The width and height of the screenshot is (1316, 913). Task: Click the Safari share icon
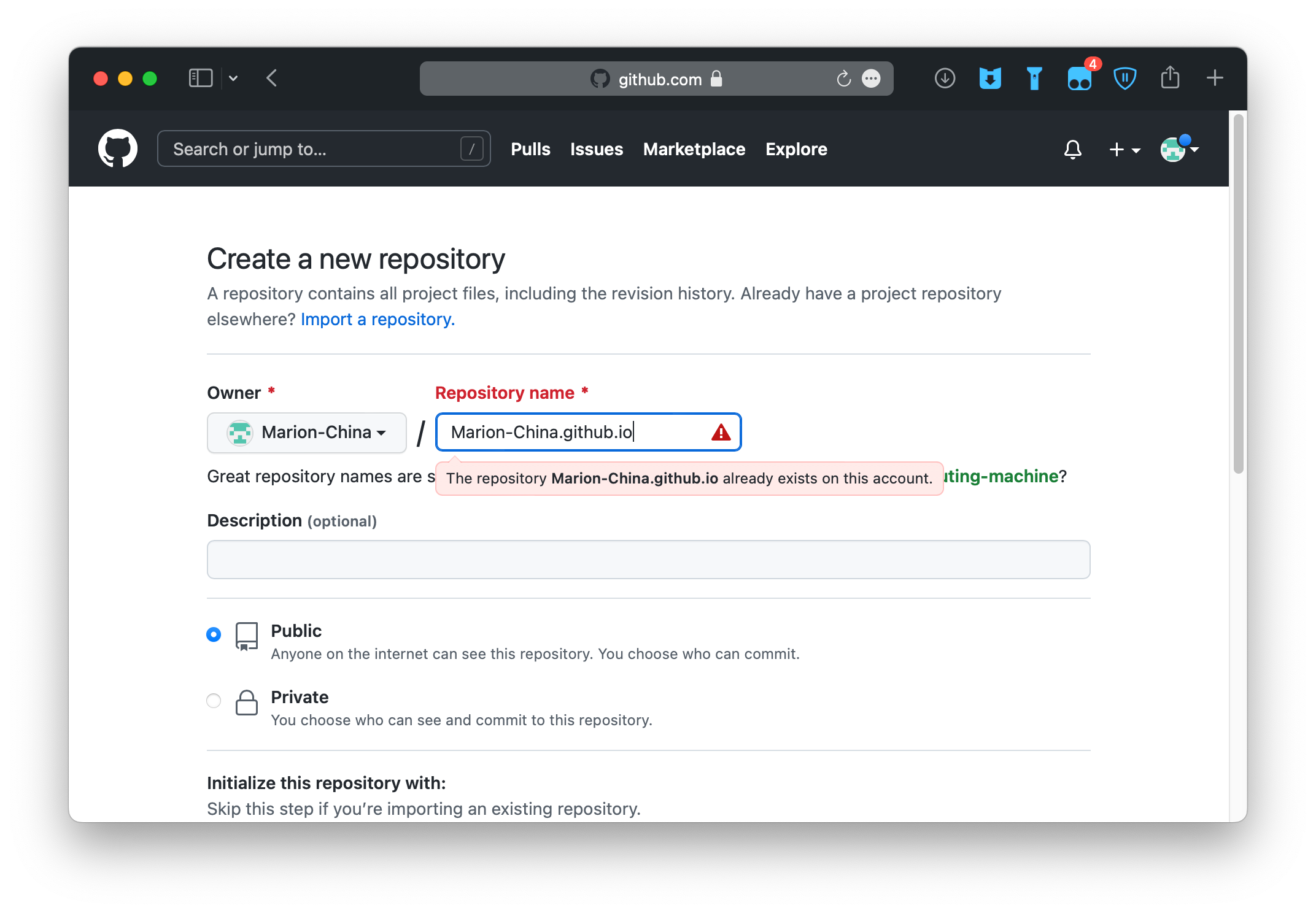click(1170, 78)
